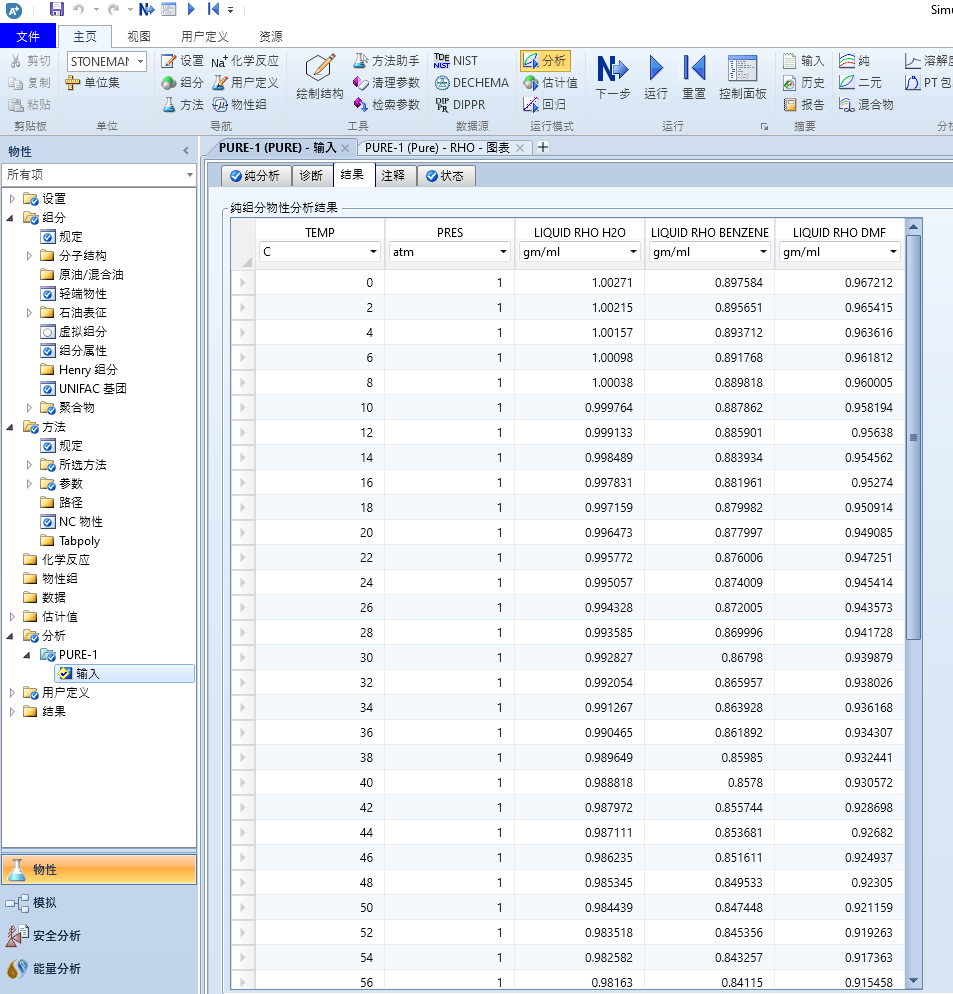Viewport: 953px width, 994px height.
Task: Select the Binary (二元) analysis icon
Action: 848,83
